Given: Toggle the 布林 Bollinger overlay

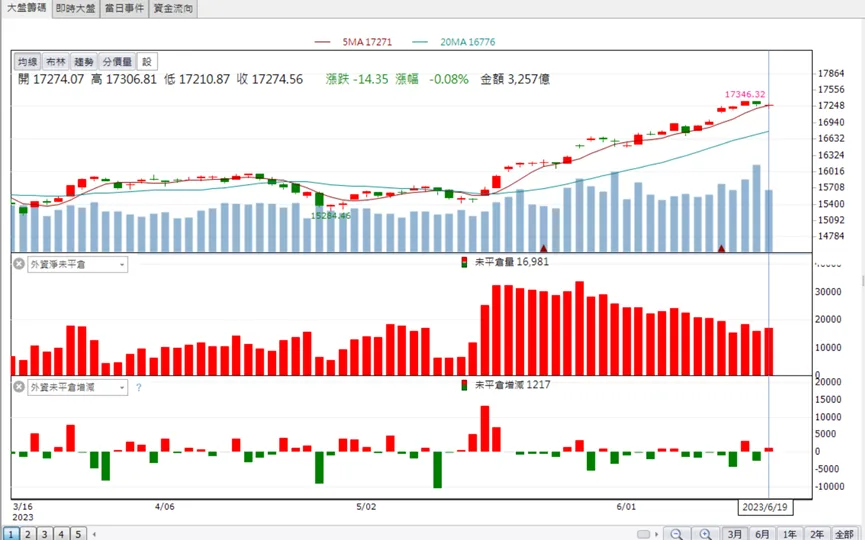Looking at the screenshot, I should click(x=56, y=62).
